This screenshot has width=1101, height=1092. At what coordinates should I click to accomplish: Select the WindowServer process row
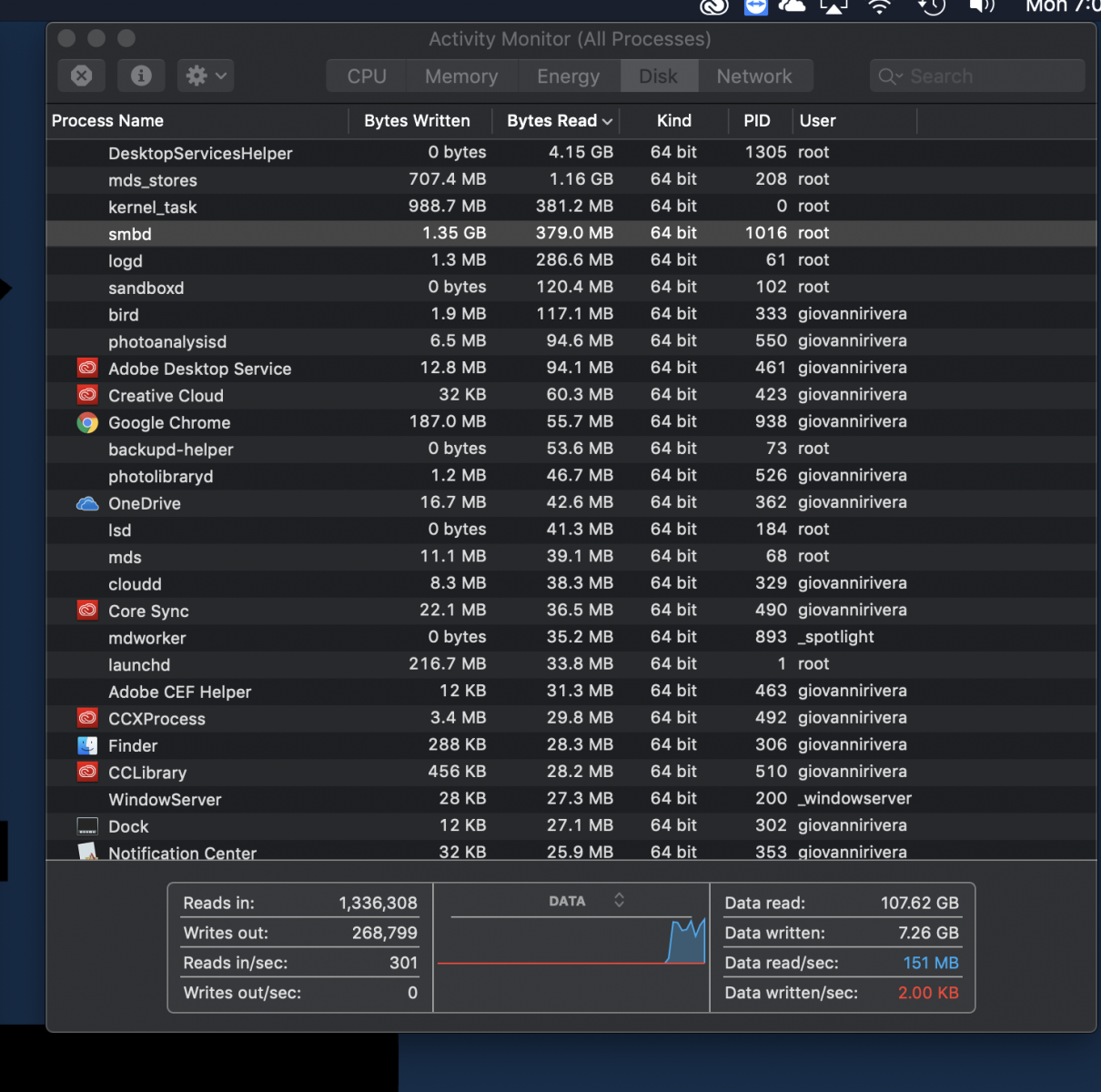pos(571,799)
